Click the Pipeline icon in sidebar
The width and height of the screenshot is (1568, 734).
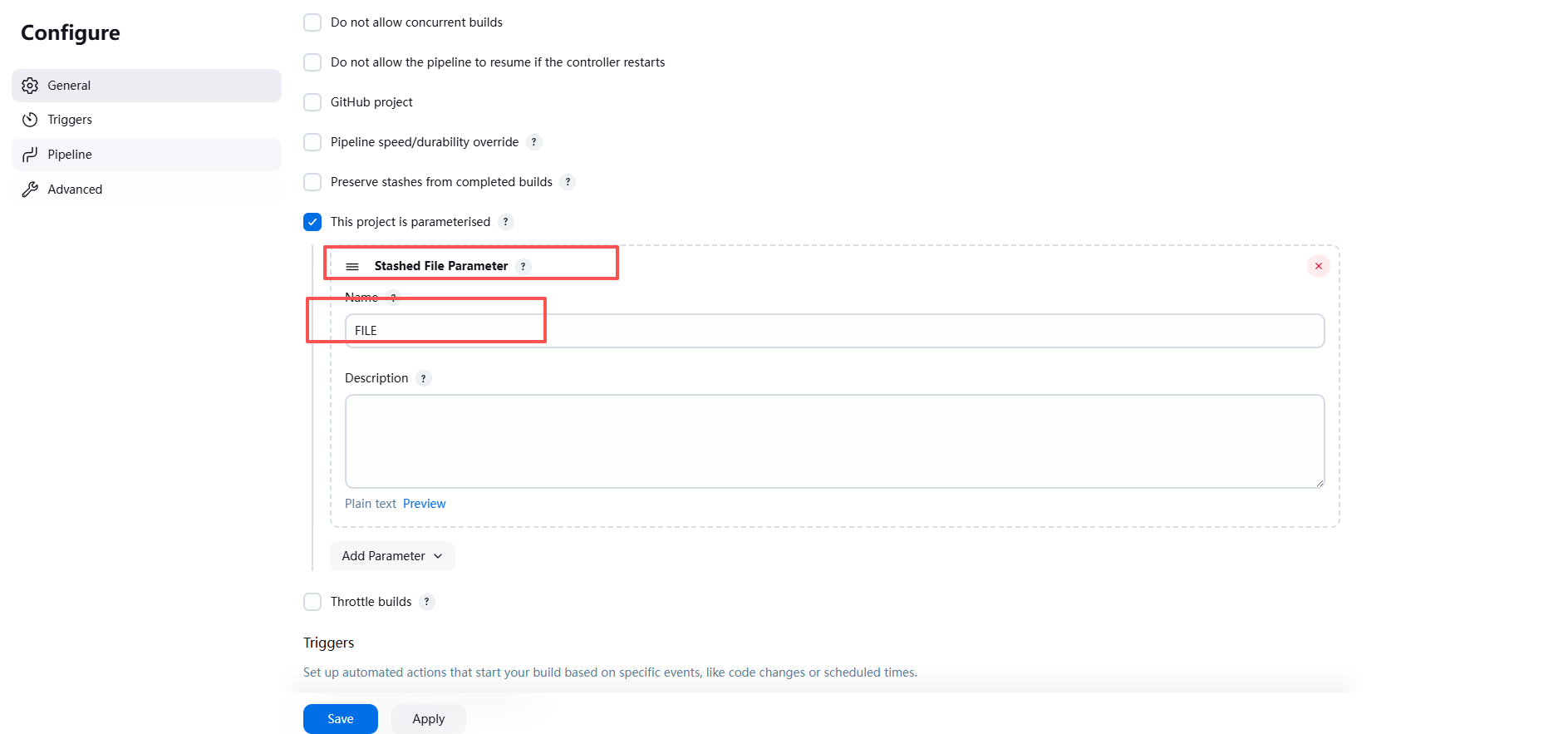(30, 155)
